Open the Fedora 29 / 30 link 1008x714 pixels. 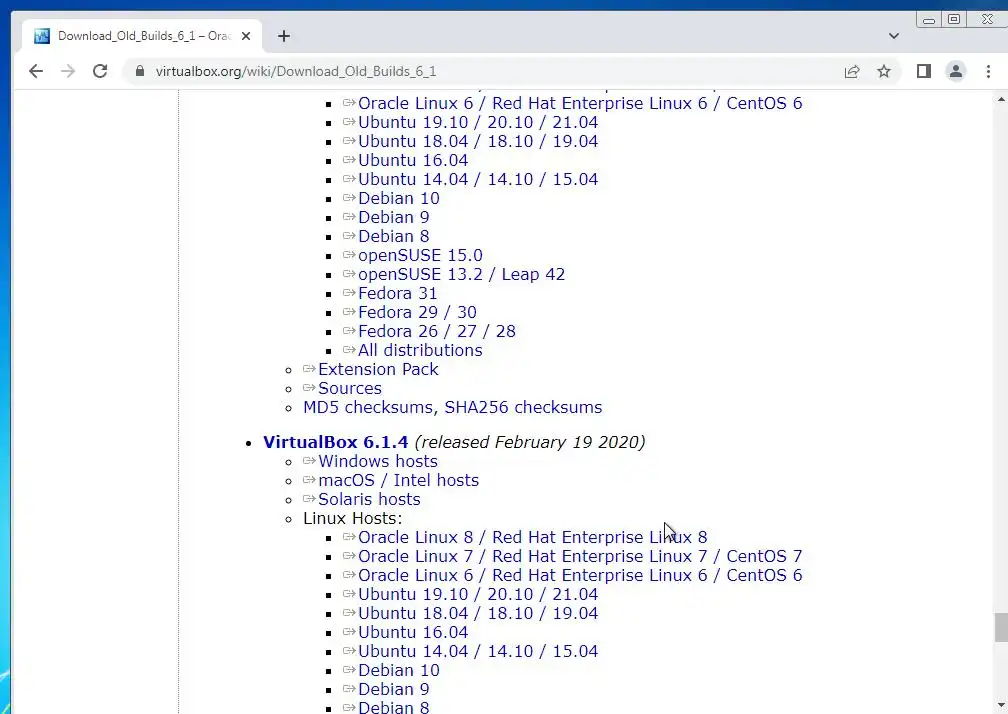[417, 312]
